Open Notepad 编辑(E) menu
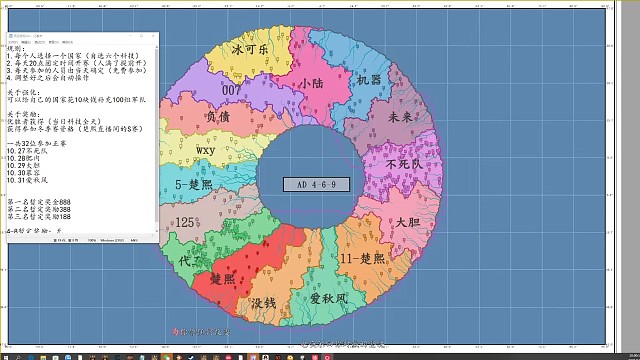Image resolution: width=640 pixels, height=360 pixels. pyautogui.click(x=26, y=42)
